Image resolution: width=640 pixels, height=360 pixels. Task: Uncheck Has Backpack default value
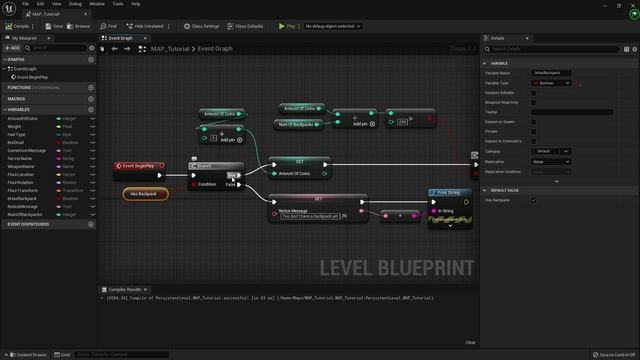pos(533,200)
